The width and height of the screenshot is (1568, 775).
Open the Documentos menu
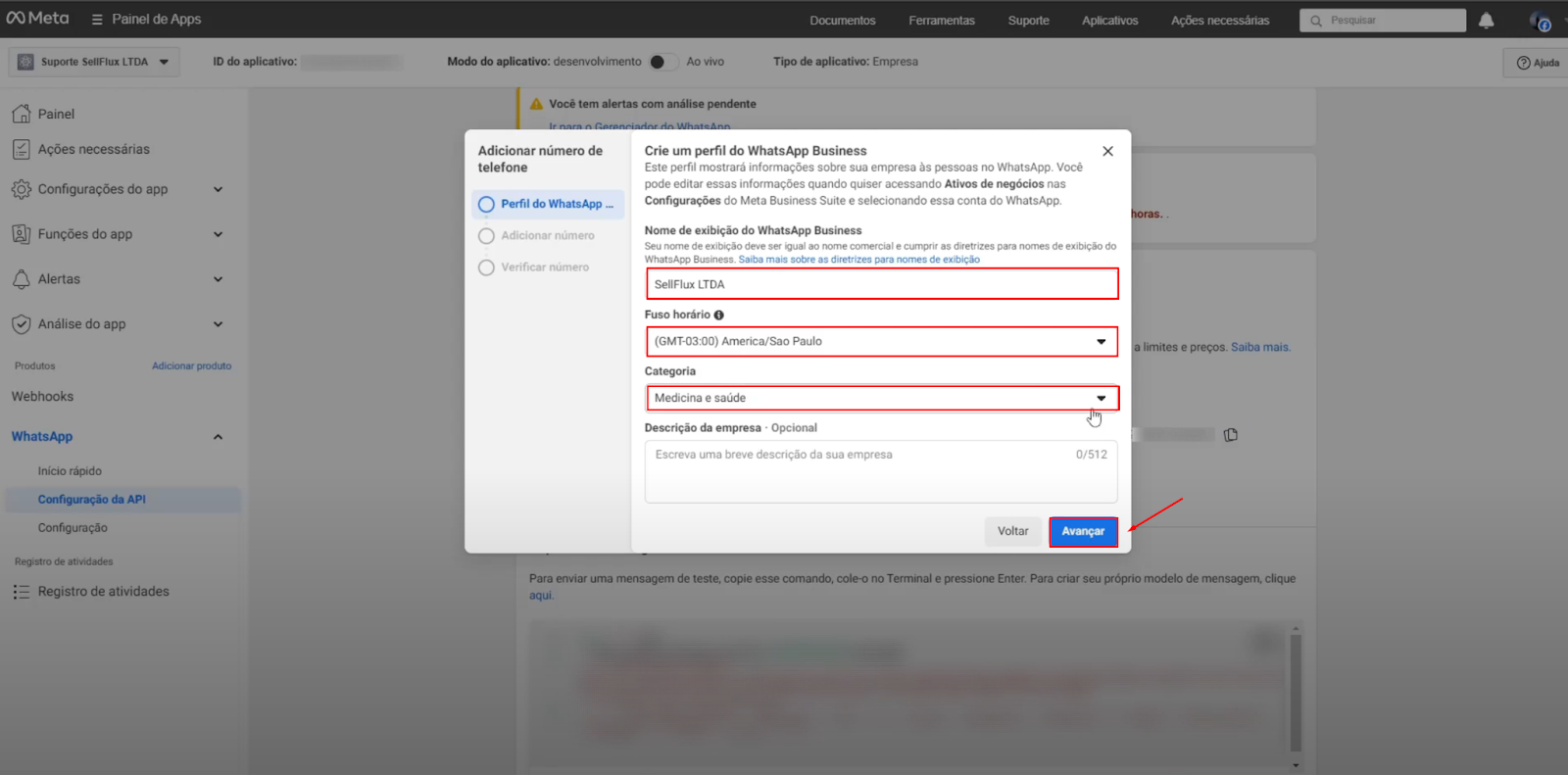(842, 21)
